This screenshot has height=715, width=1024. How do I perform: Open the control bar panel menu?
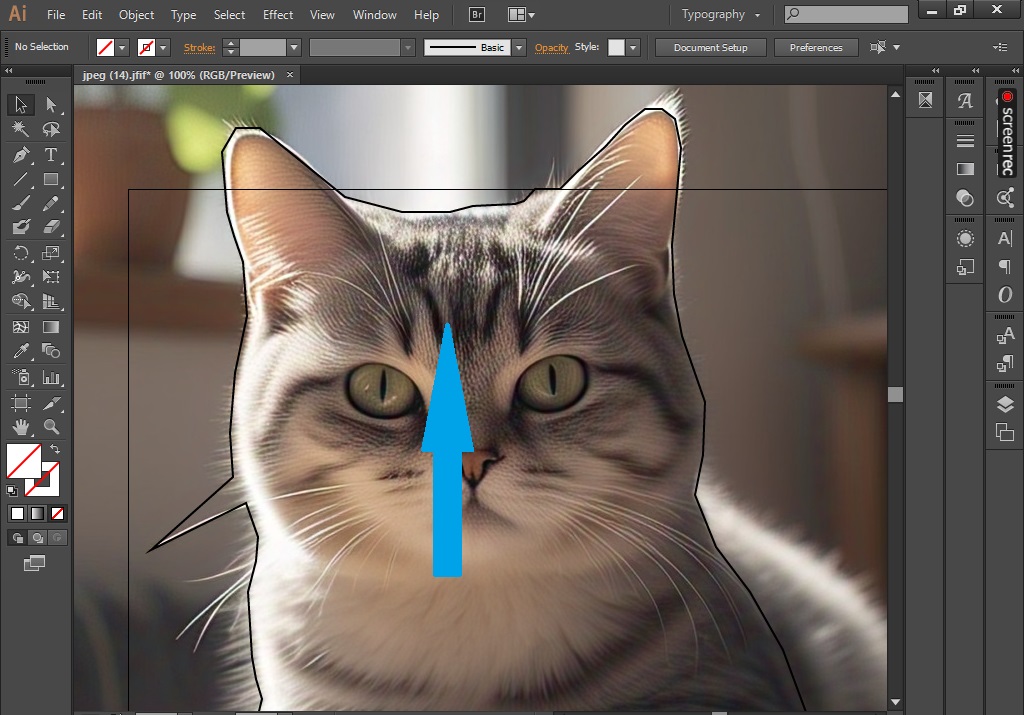[x=1000, y=47]
